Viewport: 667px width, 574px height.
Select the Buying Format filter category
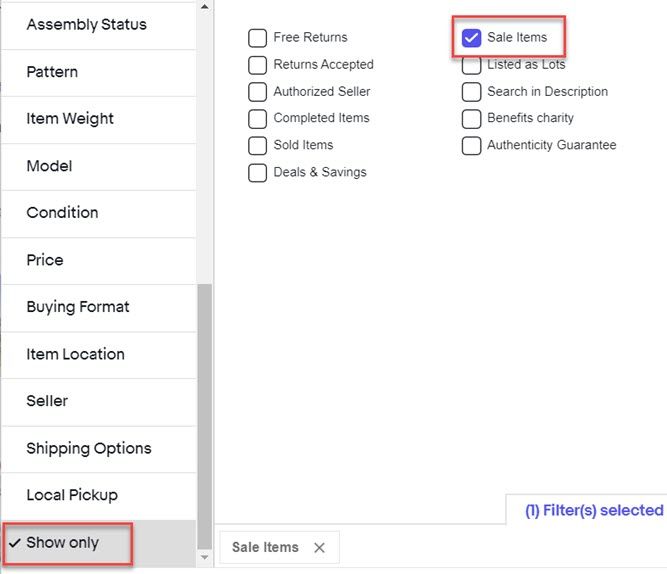[x=99, y=307]
